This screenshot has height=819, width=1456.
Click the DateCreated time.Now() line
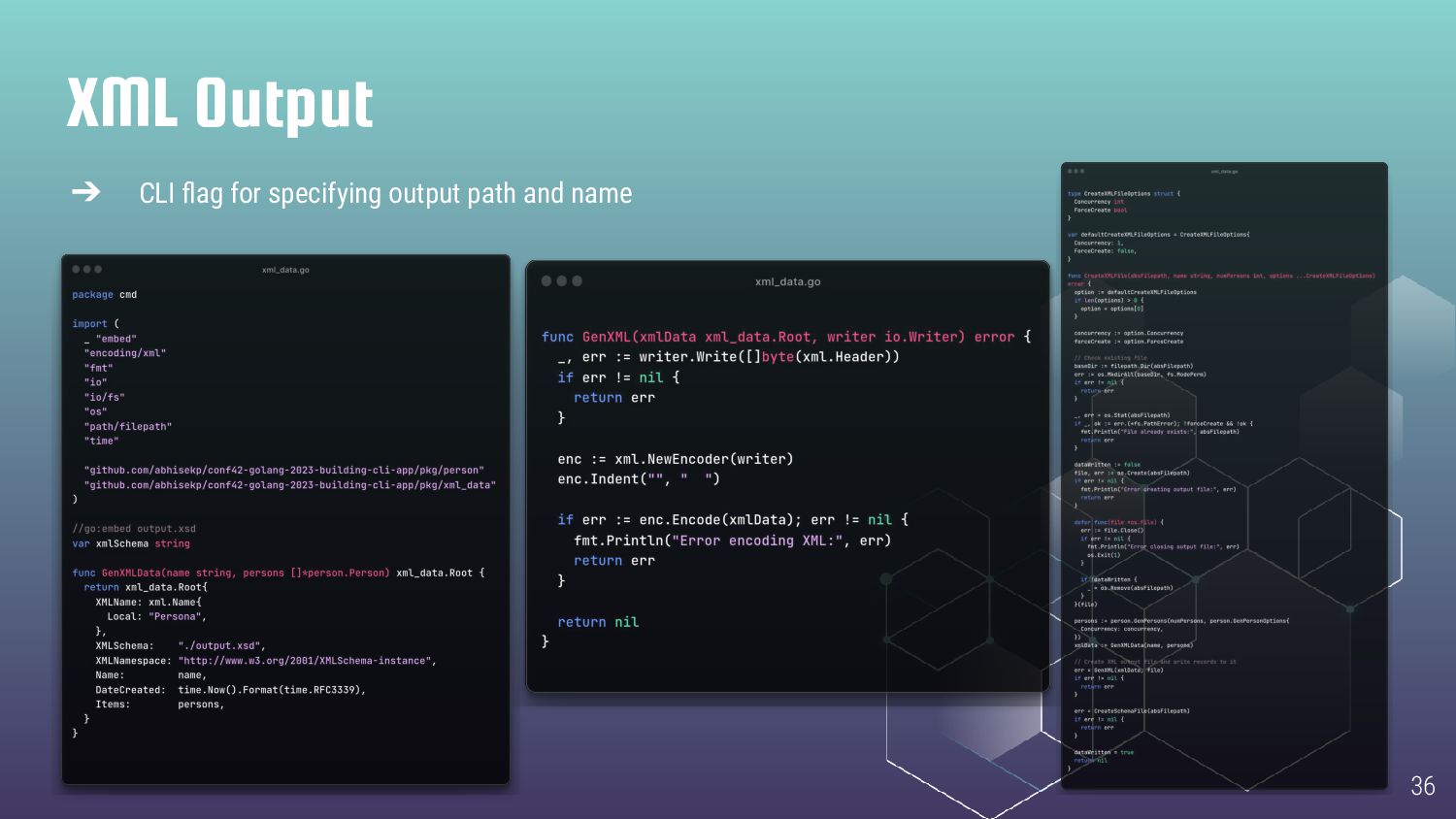click(x=231, y=690)
